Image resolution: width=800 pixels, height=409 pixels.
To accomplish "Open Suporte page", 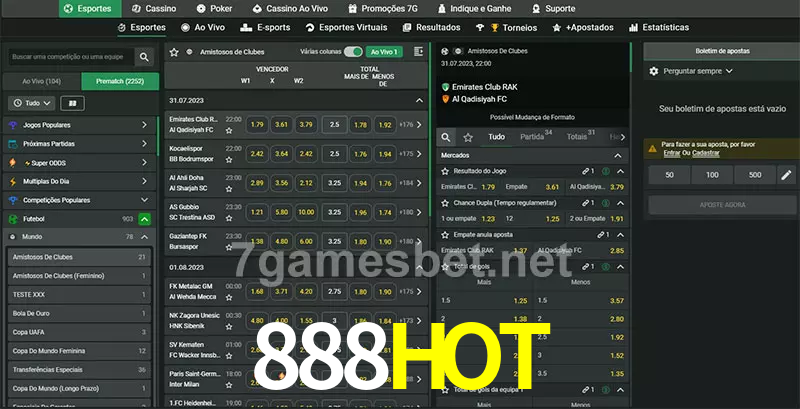I will 553,9.
